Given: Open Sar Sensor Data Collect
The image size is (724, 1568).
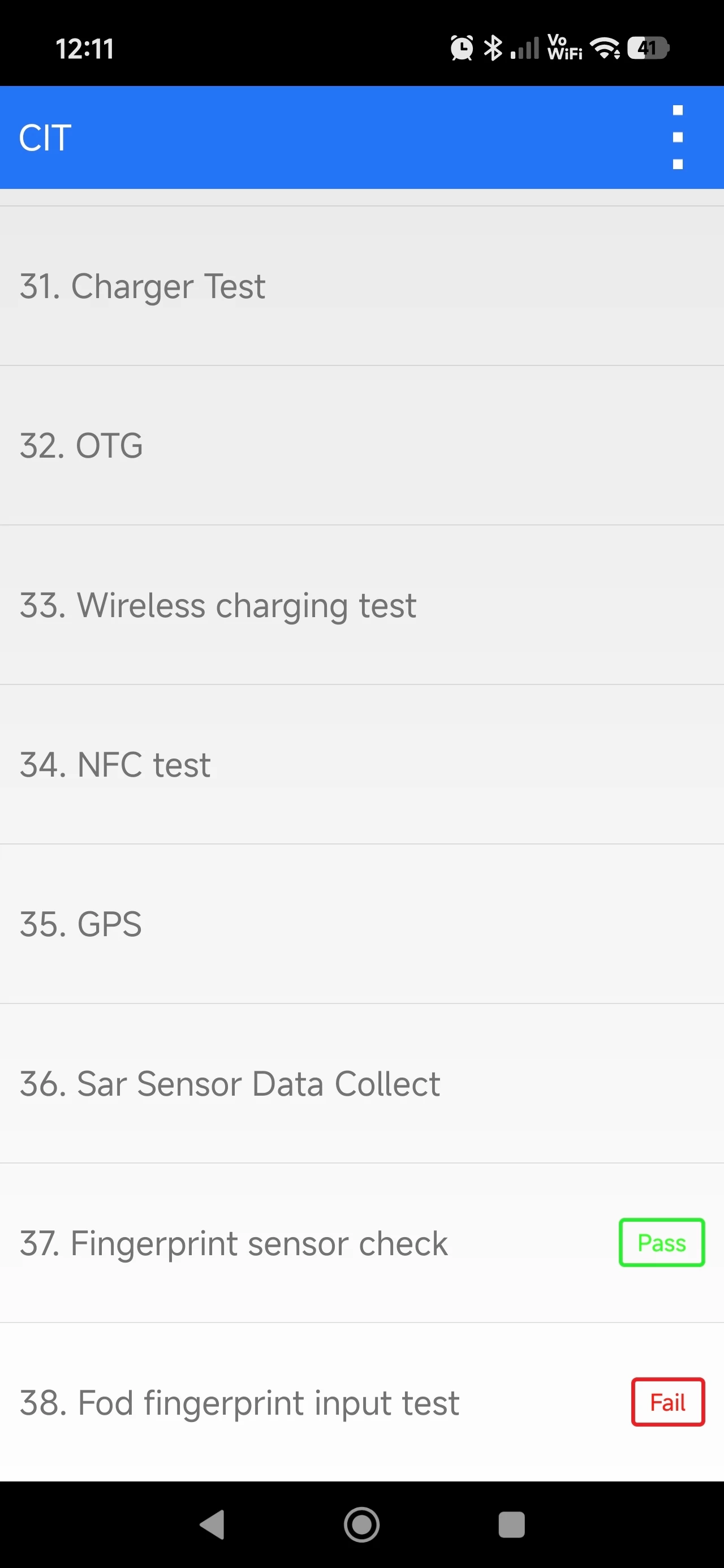Looking at the screenshot, I should click(x=361, y=1083).
